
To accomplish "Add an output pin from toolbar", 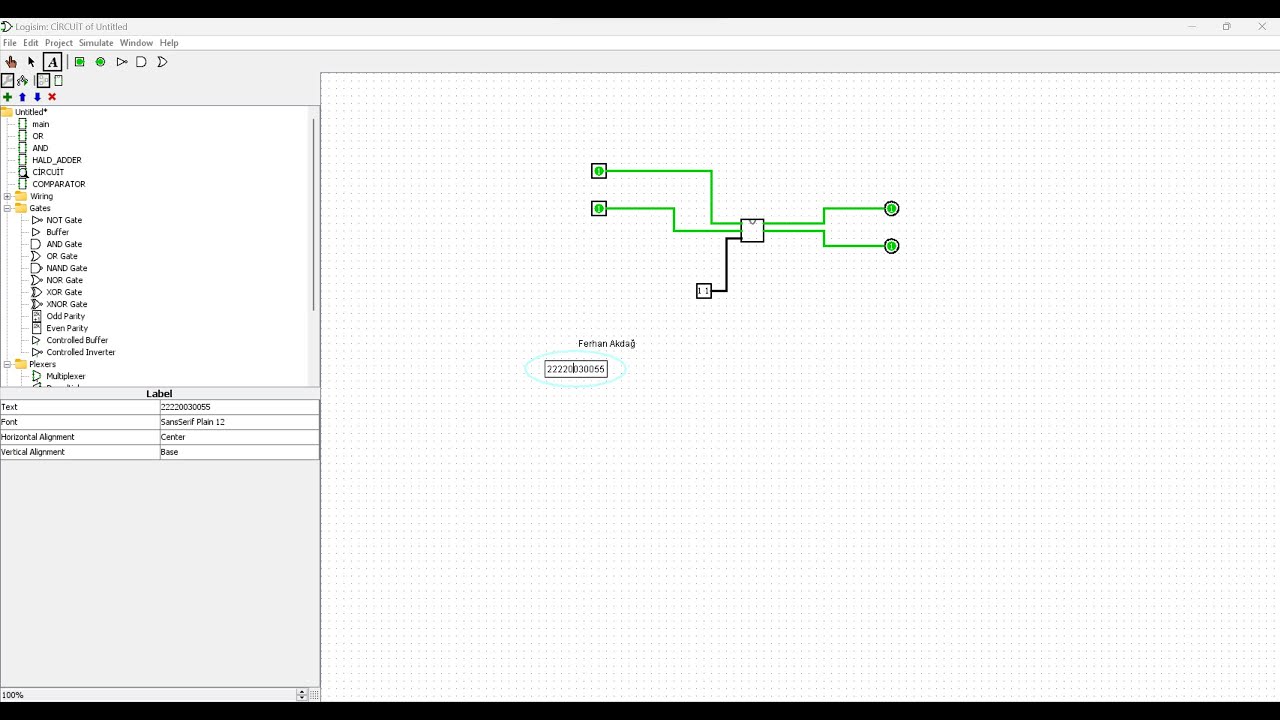I will point(100,62).
